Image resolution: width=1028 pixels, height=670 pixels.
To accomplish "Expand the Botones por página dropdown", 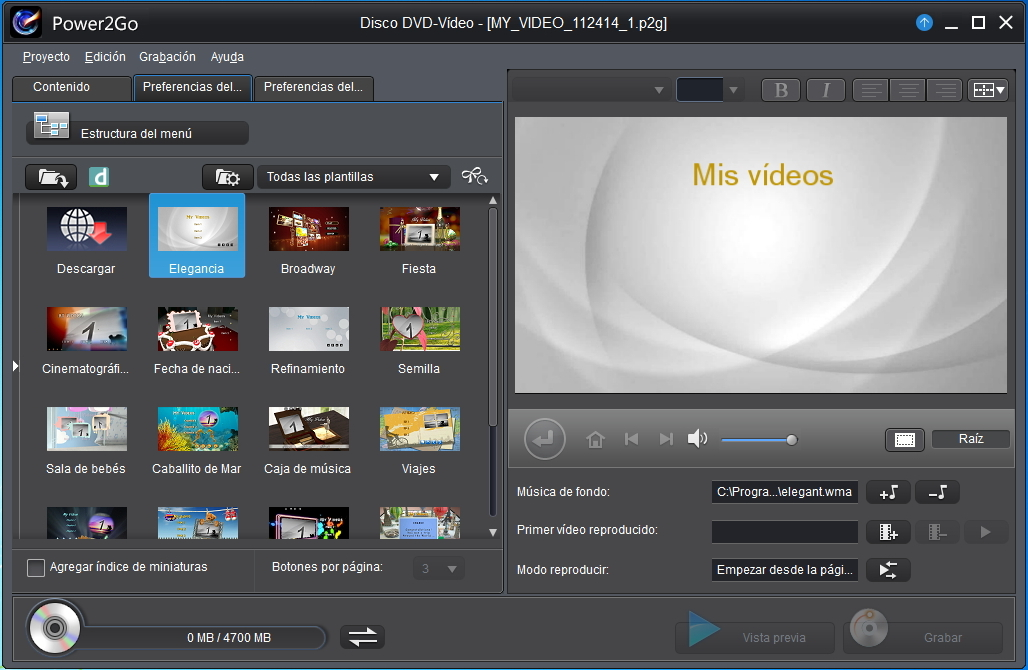I will tap(439, 568).
